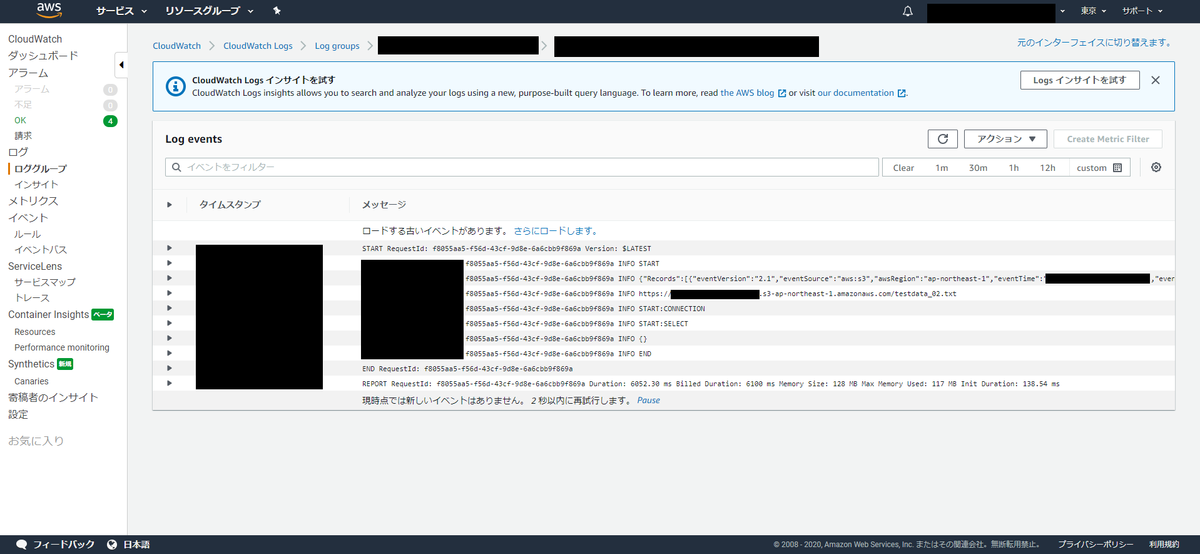Sort by タイムスタンプ column header
The width and height of the screenshot is (1200, 554).
coord(230,204)
